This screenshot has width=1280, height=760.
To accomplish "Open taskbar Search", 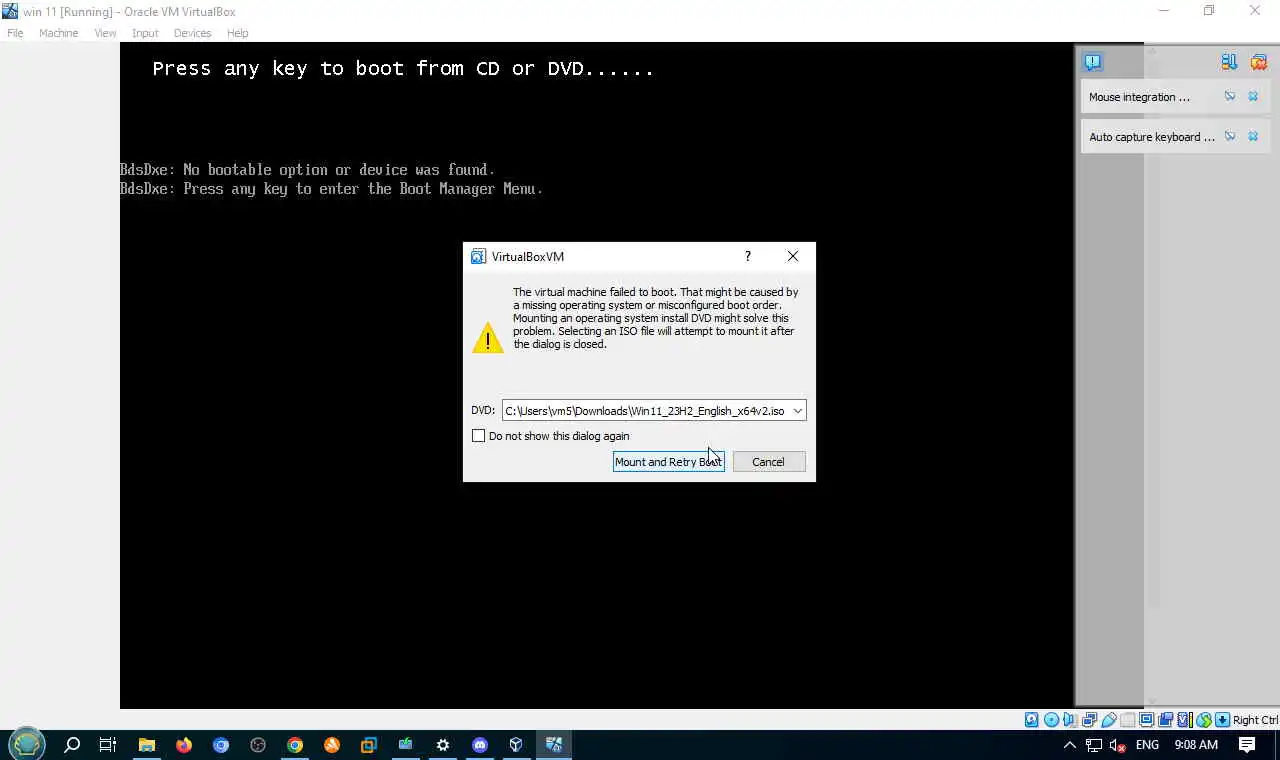I will pyautogui.click(x=72, y=745).
